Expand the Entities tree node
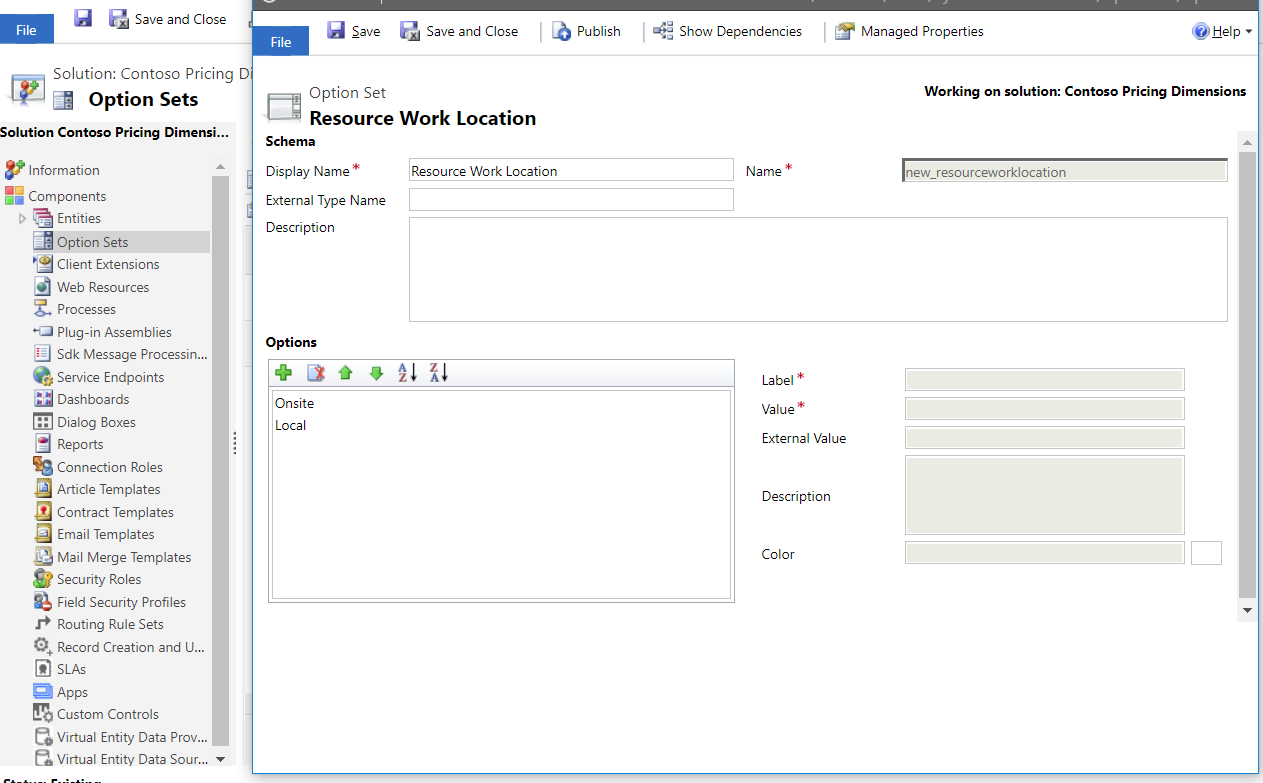Image resolution: width=1263 pixels, height=783 pixels. pos(22,219)
